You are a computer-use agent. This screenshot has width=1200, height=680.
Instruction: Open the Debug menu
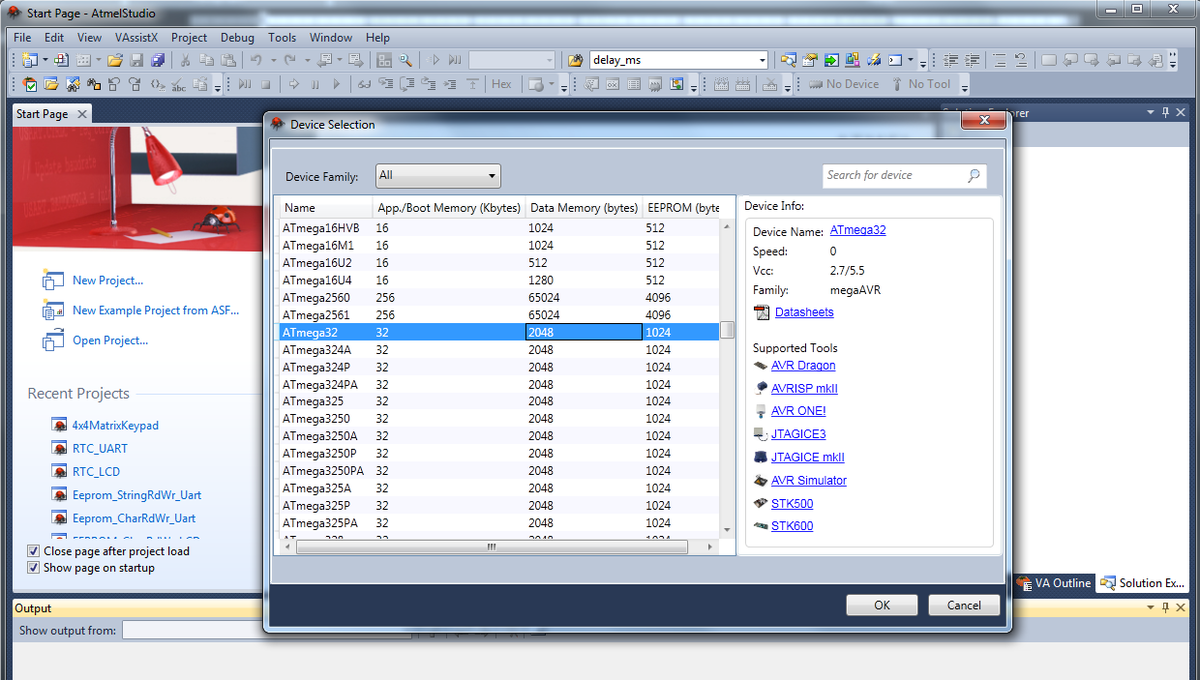coord(237,37)
